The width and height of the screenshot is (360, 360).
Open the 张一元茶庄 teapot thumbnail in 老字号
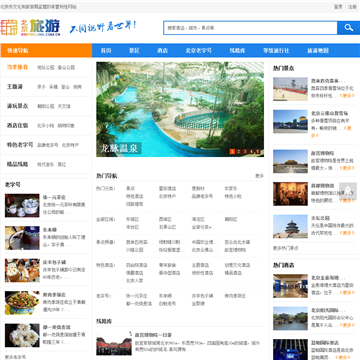[x=22, y=205]
